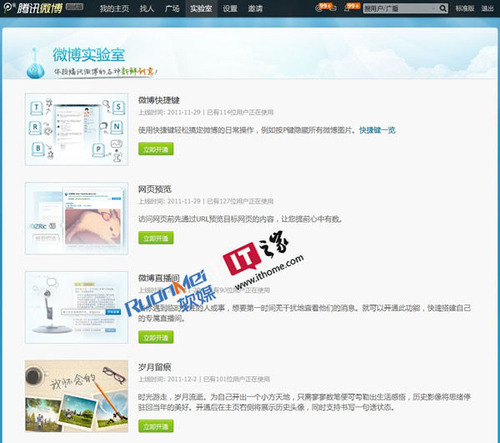Open the 快捷键一览 link
This screenshot has height=443, width=500.
(x=377, y=130)
